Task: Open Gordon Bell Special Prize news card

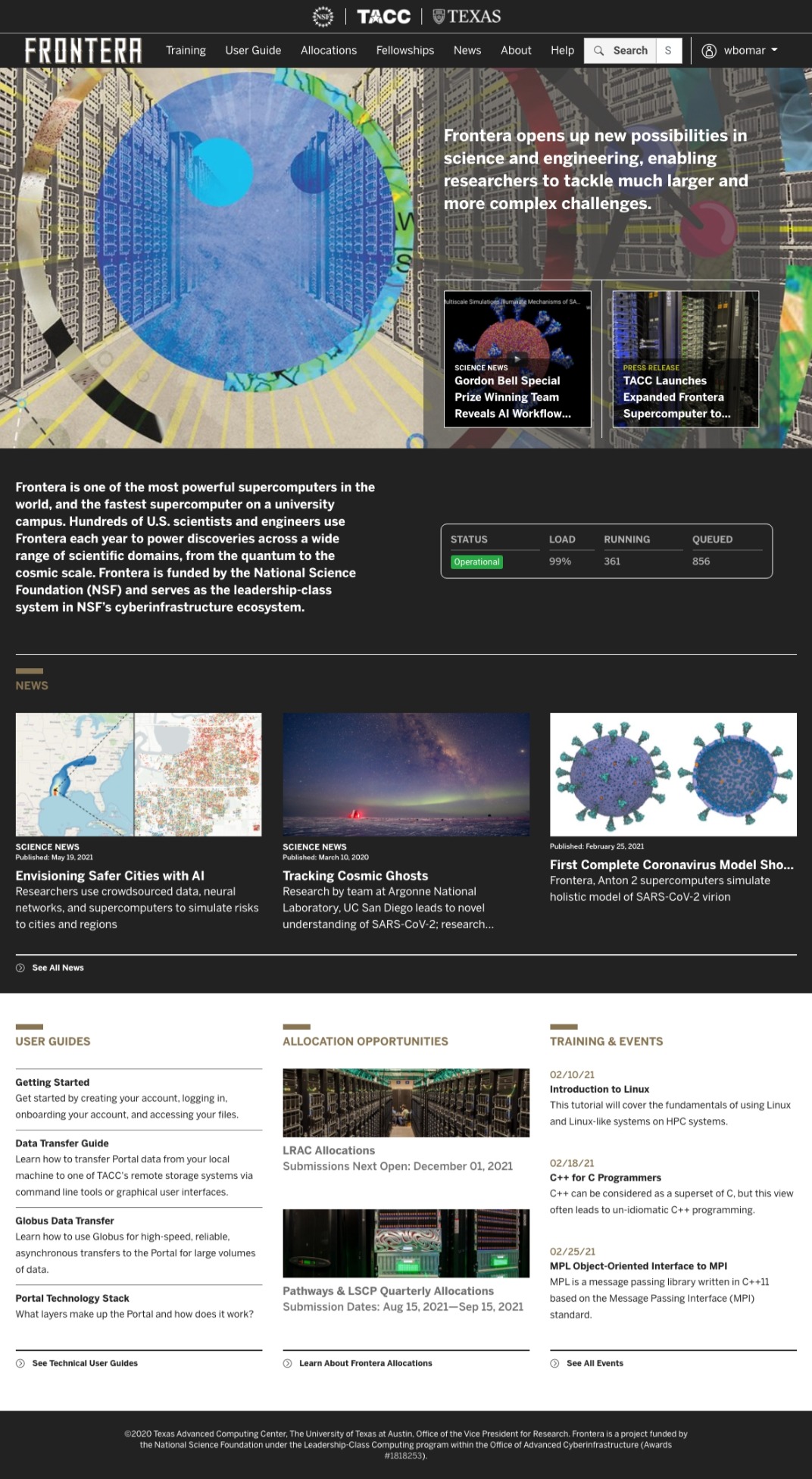Action: (517, 359)
